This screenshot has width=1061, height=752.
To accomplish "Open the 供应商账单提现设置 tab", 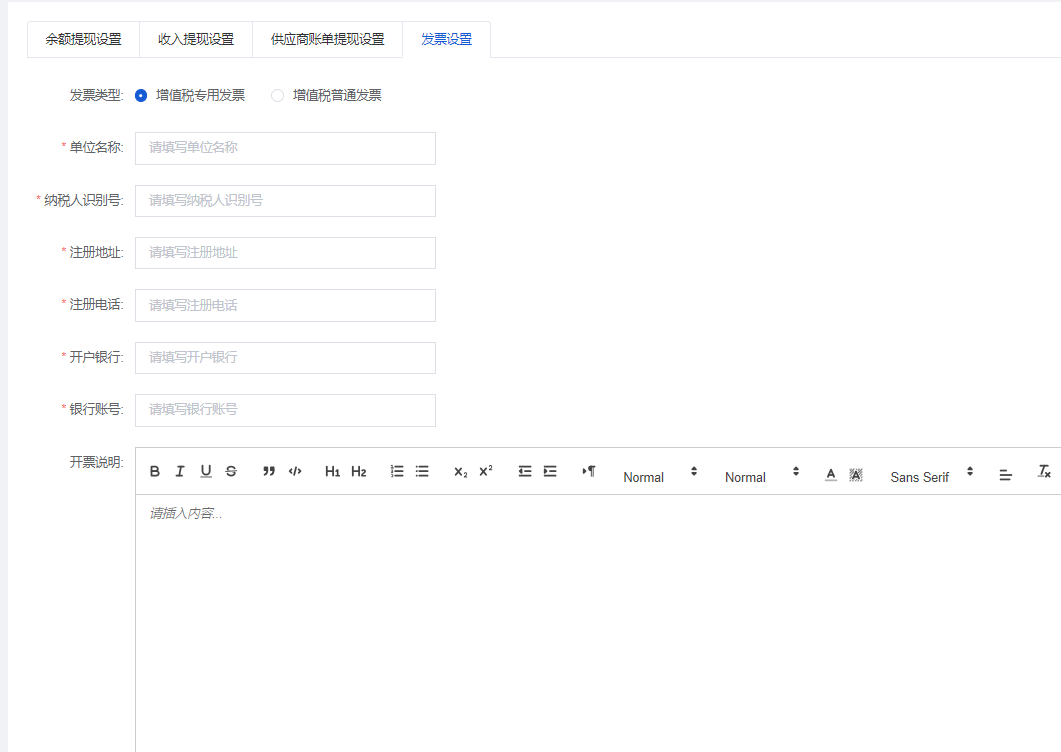I will [x=327, y=40].
